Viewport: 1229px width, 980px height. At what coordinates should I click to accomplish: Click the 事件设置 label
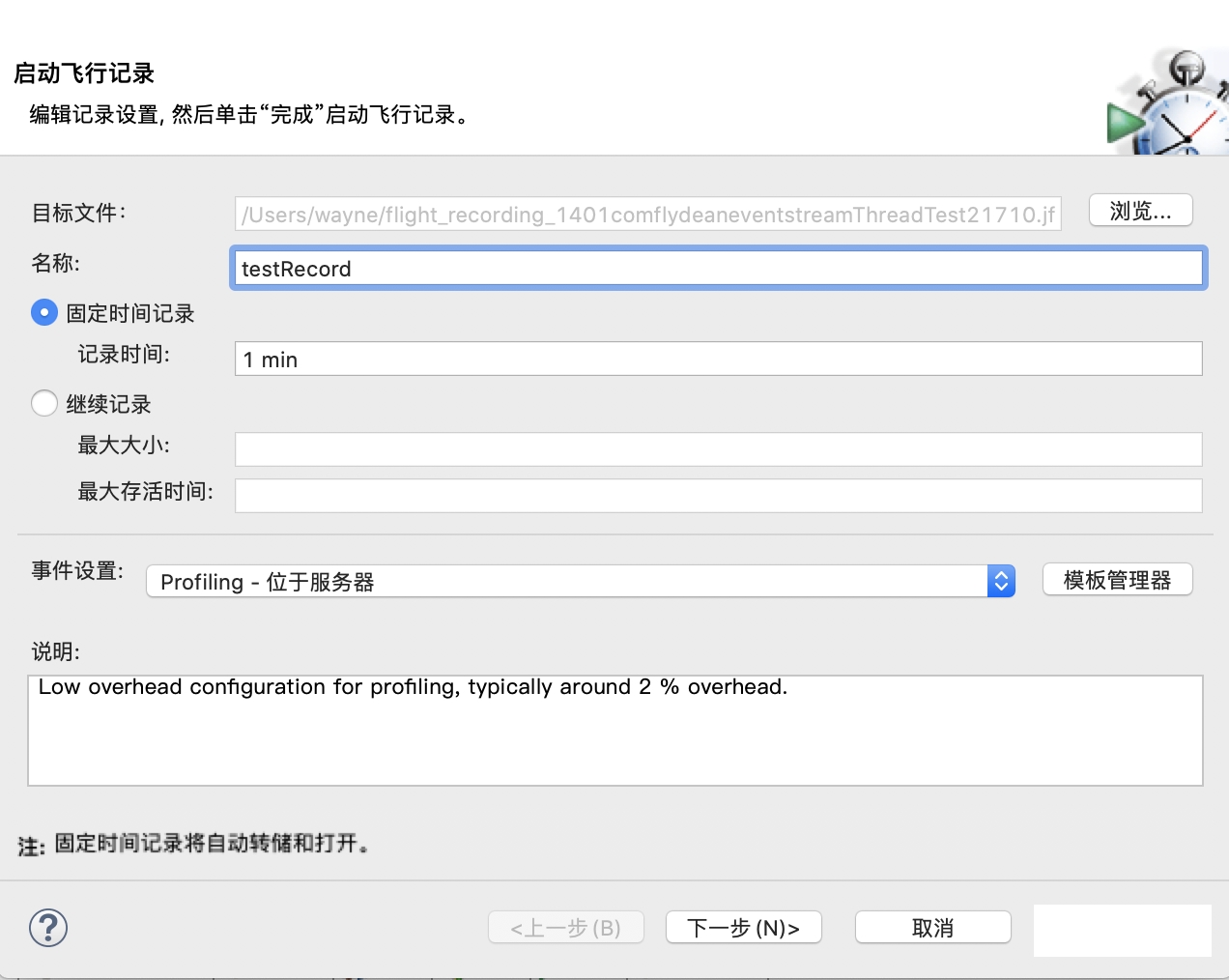77,571
